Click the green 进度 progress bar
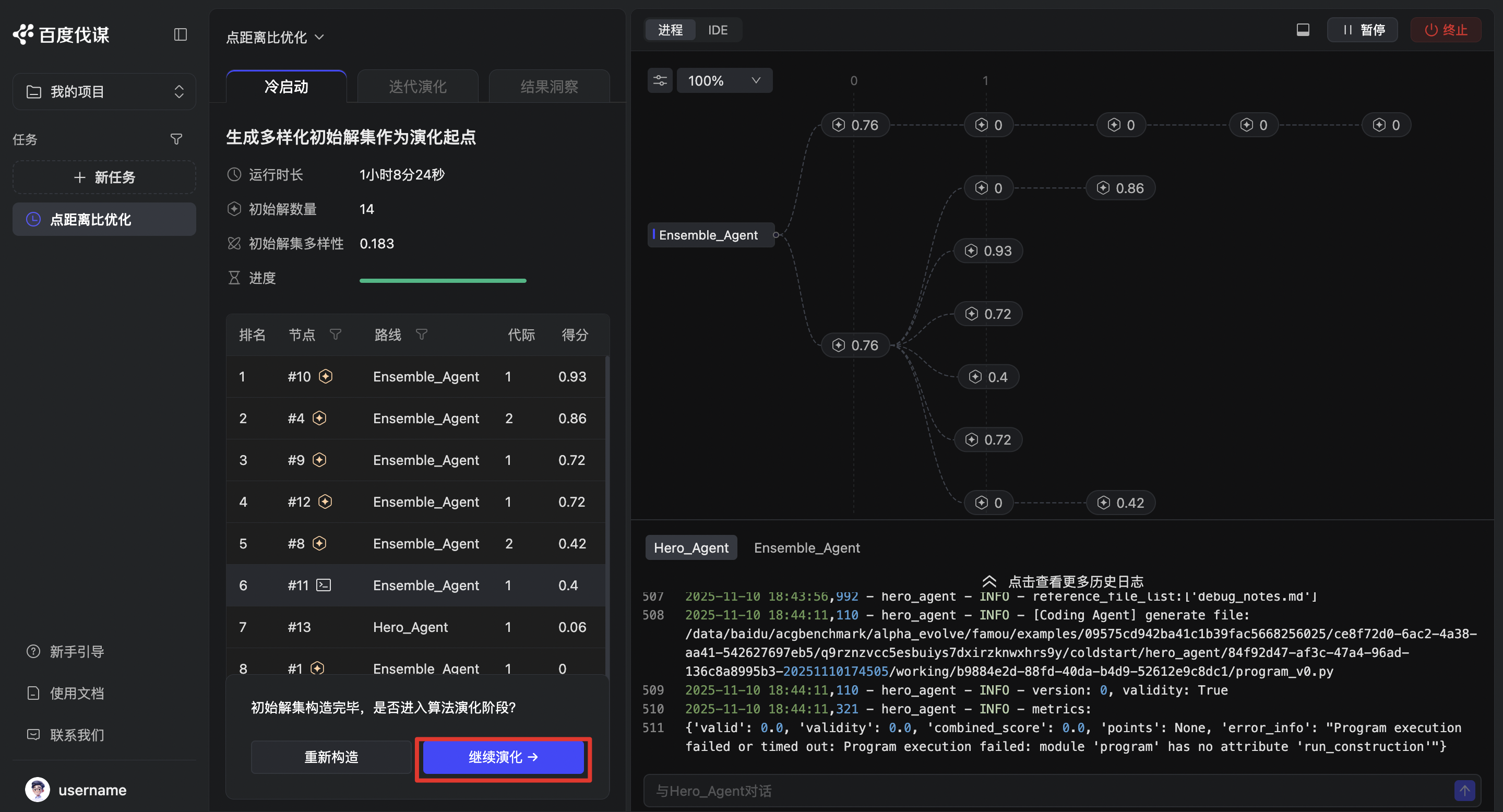Viewport: 1503px width, 812px height. pos(443,281)
